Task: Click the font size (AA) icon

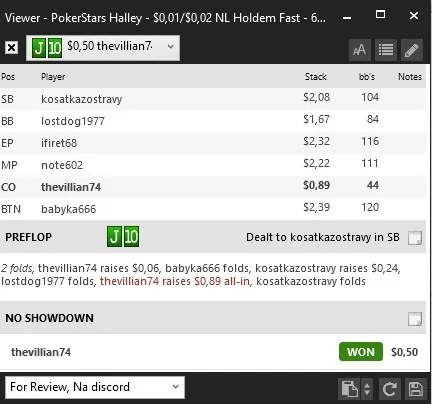Action: 360,50
